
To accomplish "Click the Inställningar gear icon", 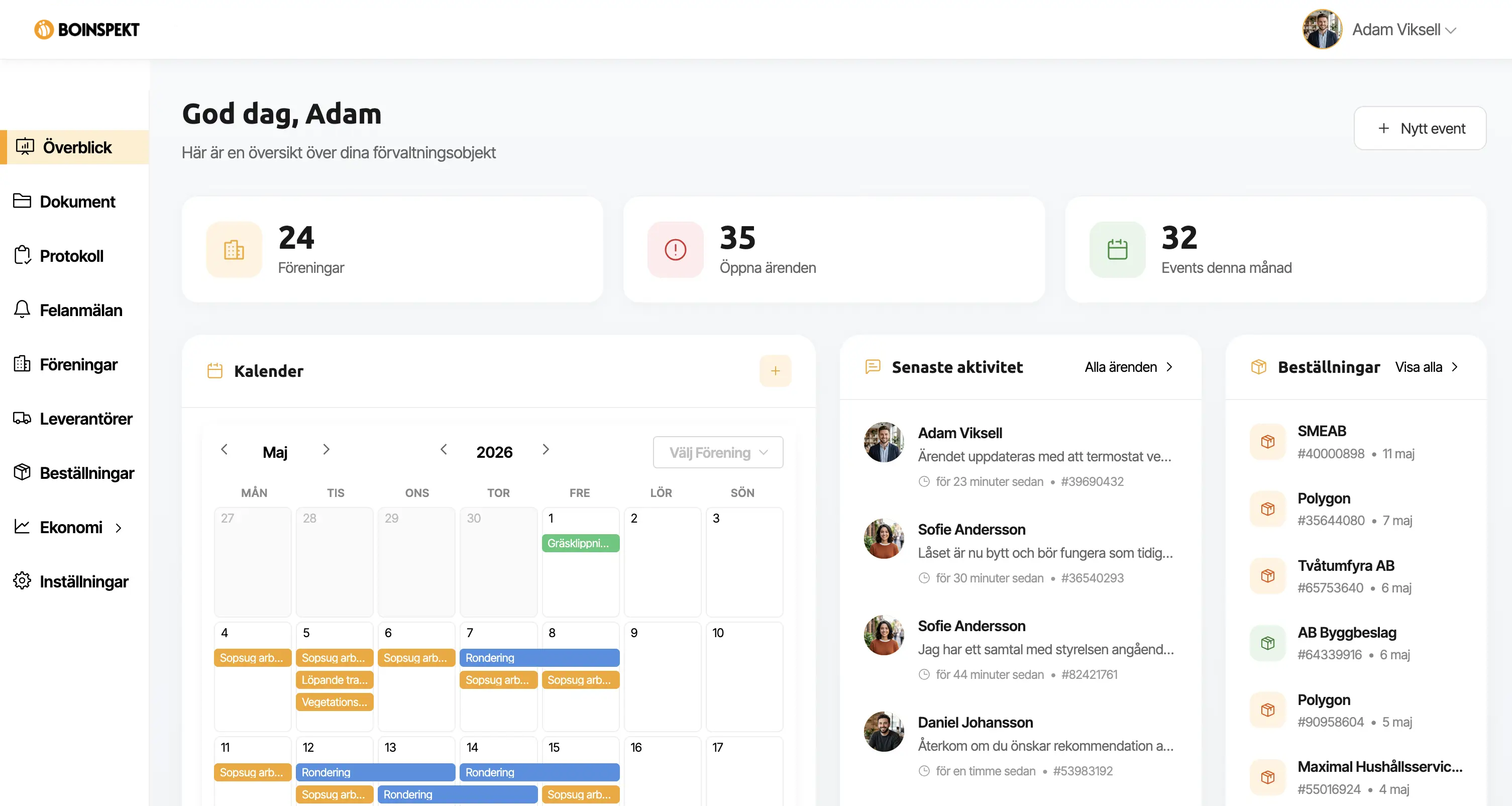I will coord(22,580).
